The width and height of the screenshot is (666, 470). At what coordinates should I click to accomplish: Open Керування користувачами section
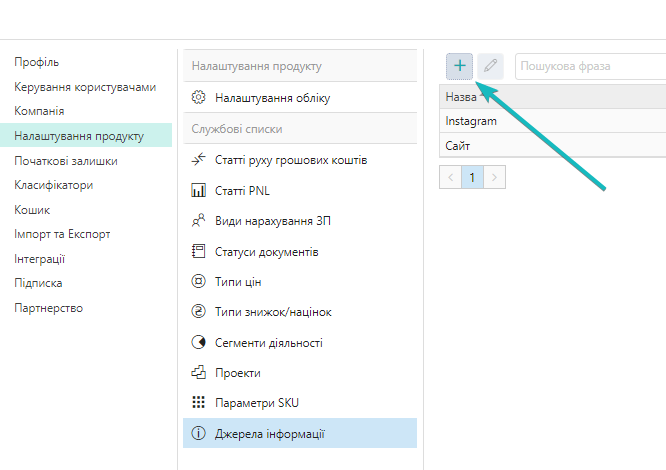[85, 87]
